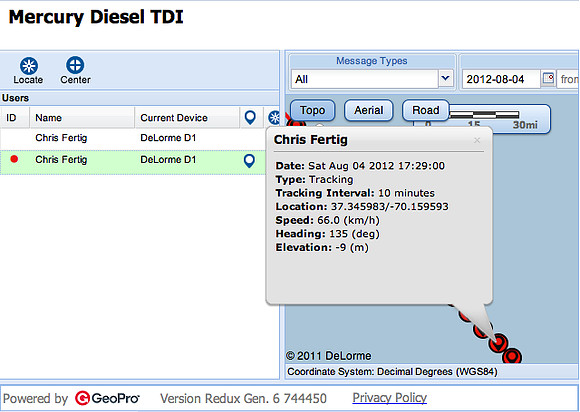Screen dimensions: 580x412
Task: Click the locate column header icon
Action: [x=274, y=118]
